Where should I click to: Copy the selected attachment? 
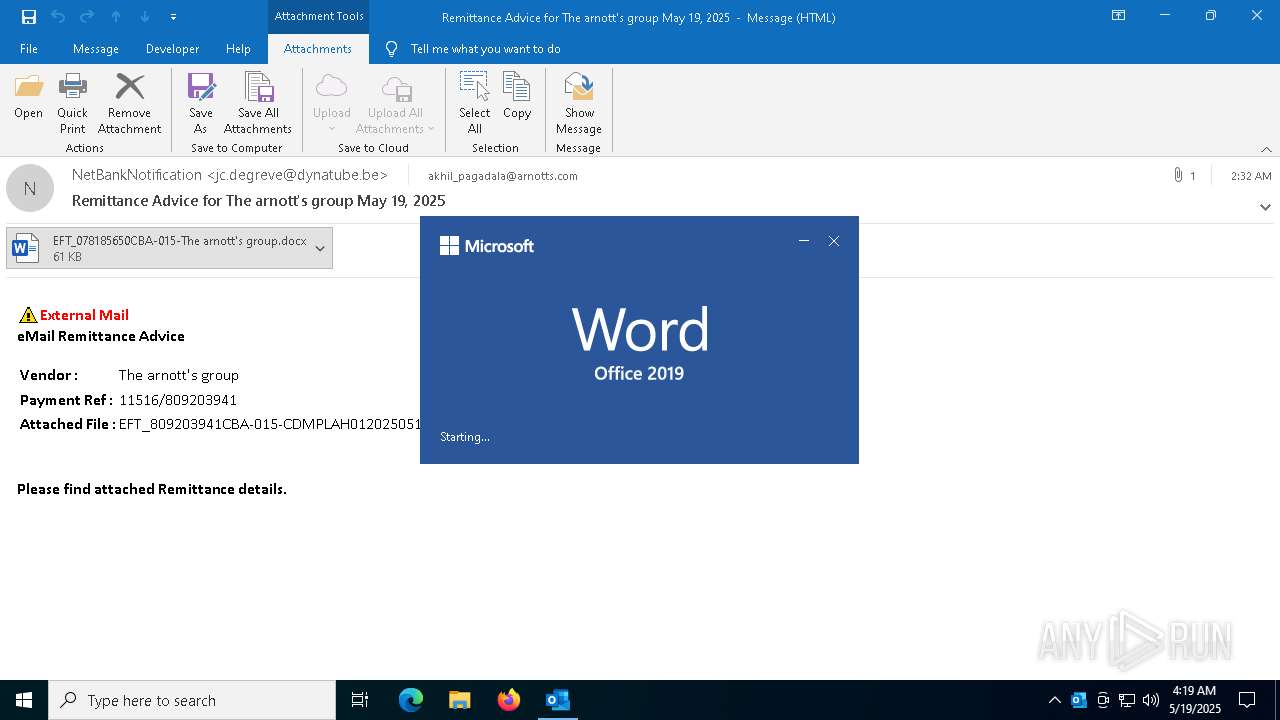coord(517,97)
